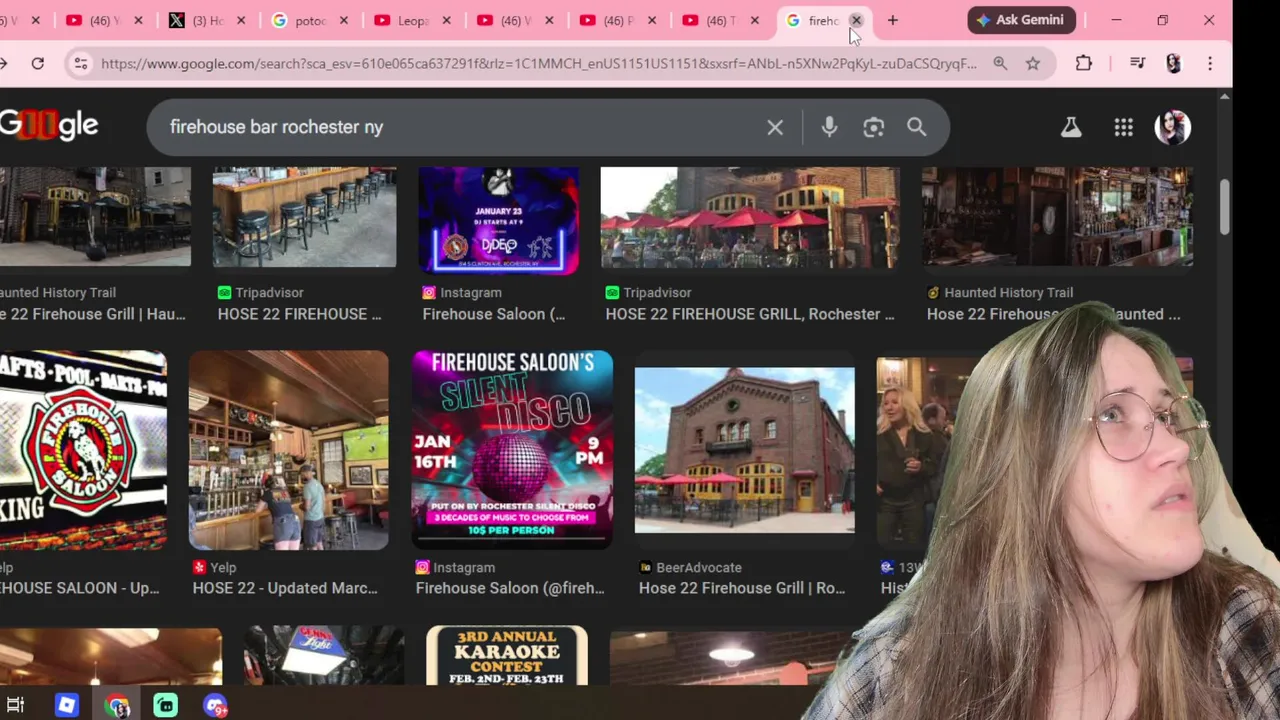The height and width of the screenshot is (720, 1280).
Task: Open the 3rd Annual Karaoke Contest thumbnail
Action: click(x=507, y=656)
